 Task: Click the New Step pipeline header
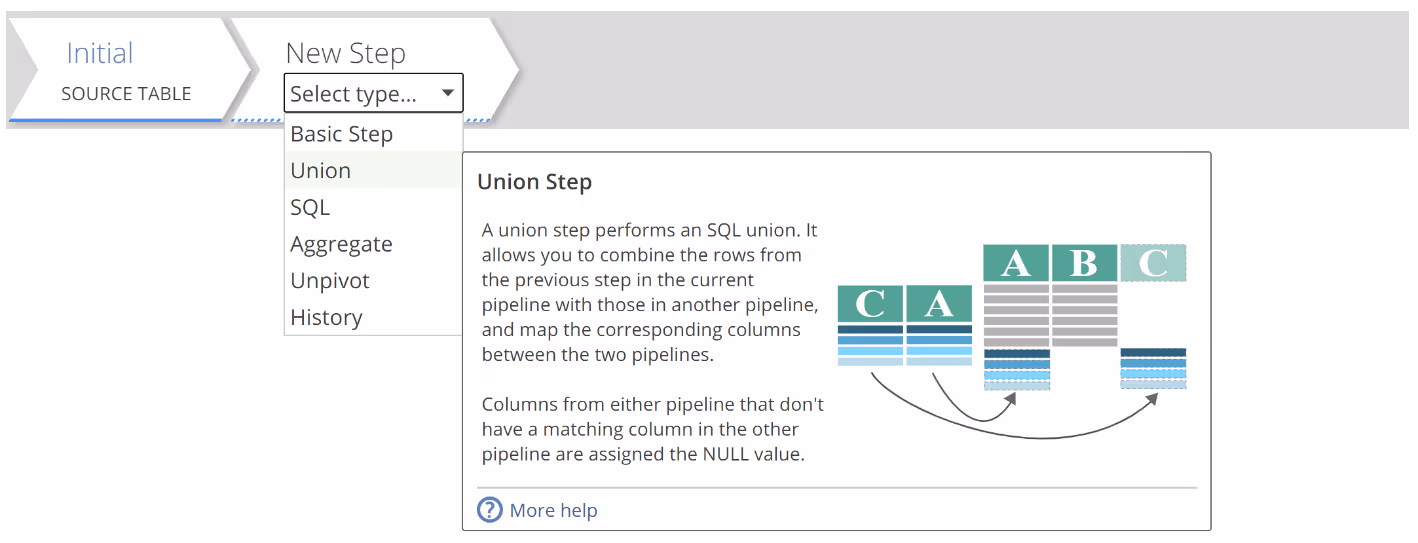[345, 54]
